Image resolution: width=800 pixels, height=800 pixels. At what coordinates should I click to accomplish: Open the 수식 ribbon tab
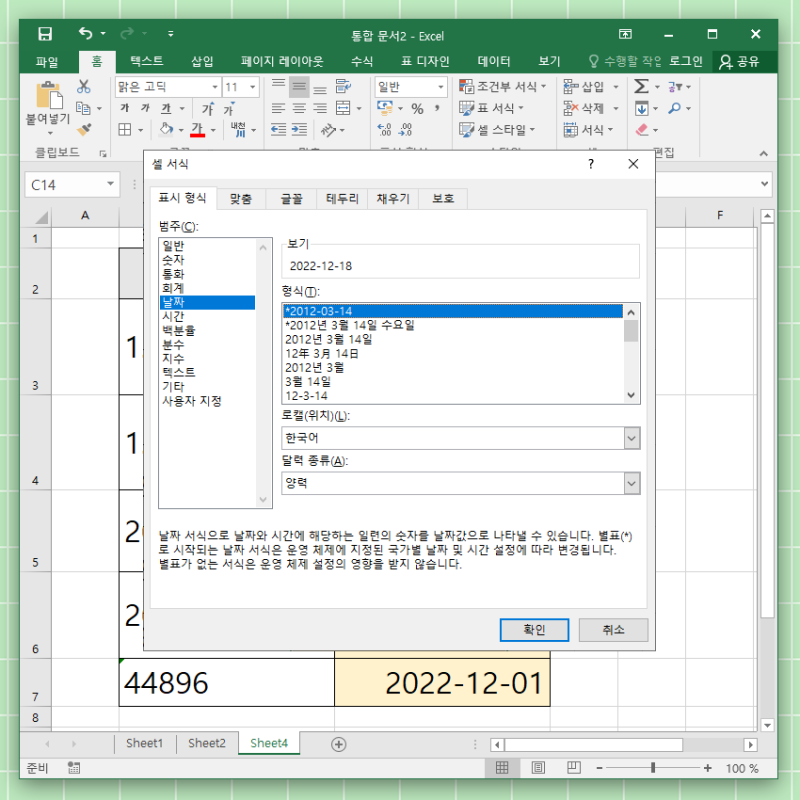(x=362, y=62)
